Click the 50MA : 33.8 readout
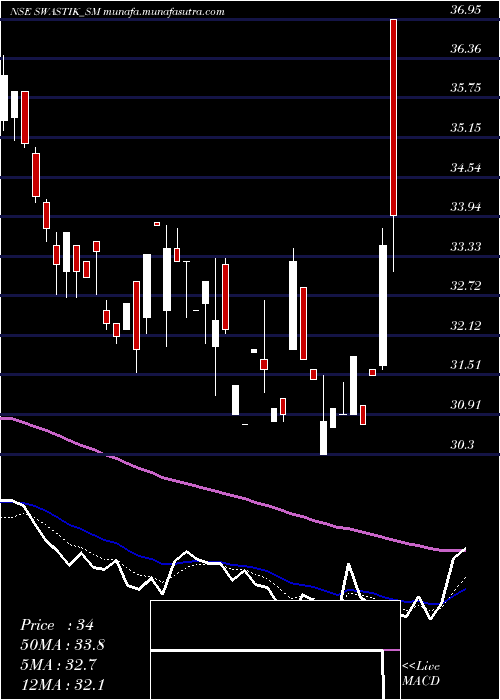500x700 pixels. pos(63,645)
